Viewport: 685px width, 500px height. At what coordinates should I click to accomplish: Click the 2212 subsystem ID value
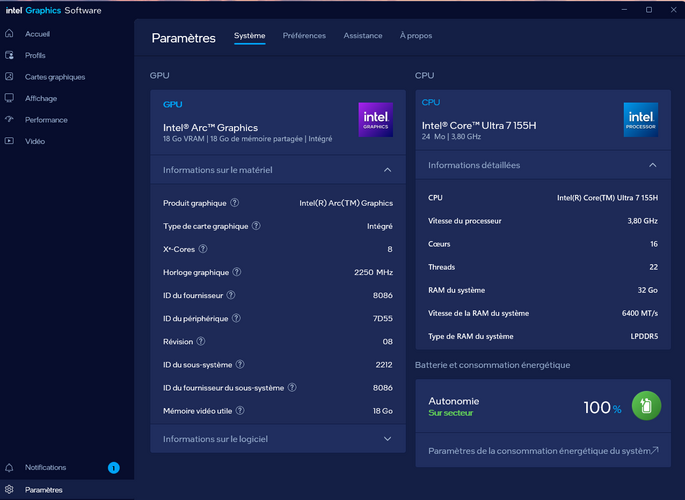pos(384,364)
